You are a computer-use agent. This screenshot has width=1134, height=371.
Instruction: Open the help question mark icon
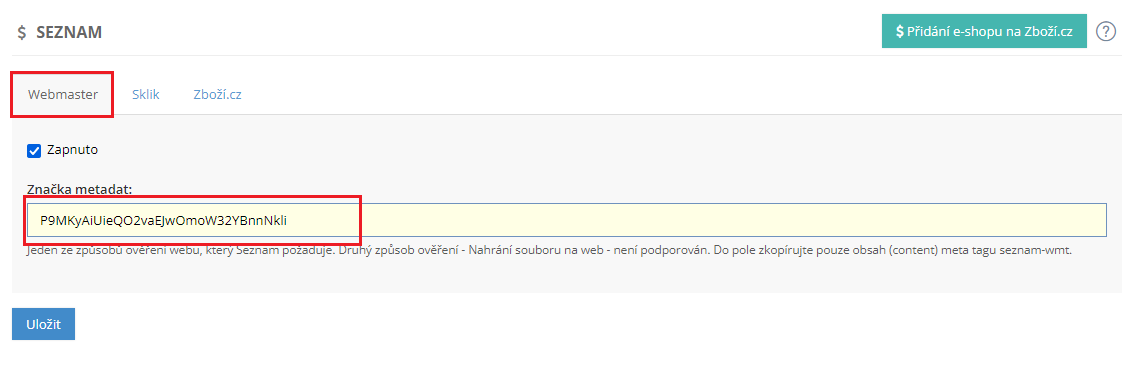tap(1106, 32)
